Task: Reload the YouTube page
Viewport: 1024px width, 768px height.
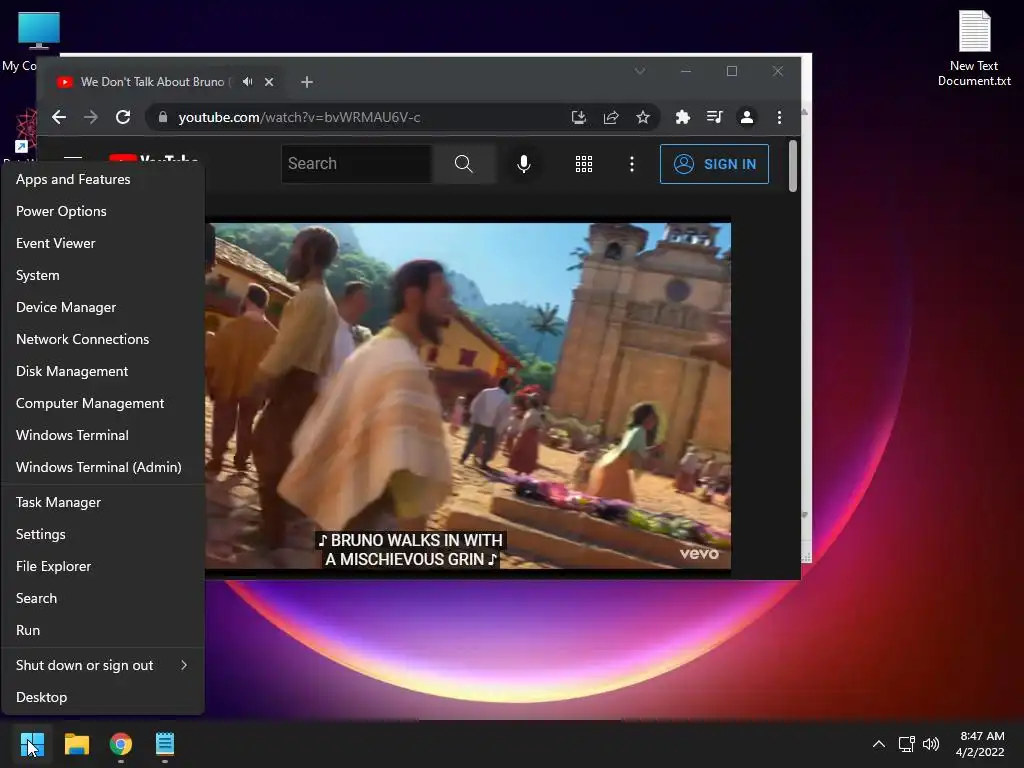Action: tap(123, 117)
